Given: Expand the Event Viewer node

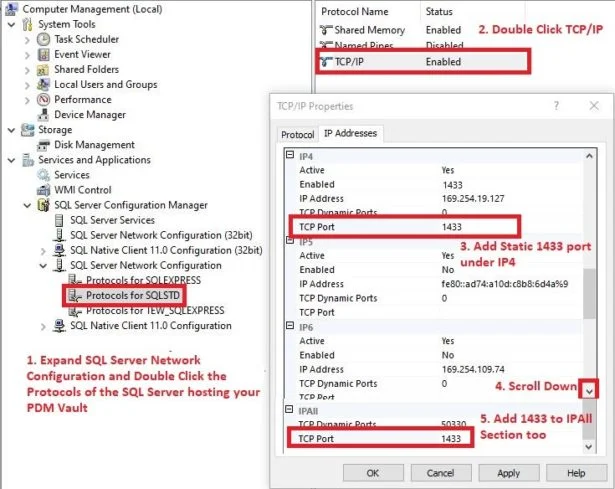Looking at the screenshot, I should point(27,55).
